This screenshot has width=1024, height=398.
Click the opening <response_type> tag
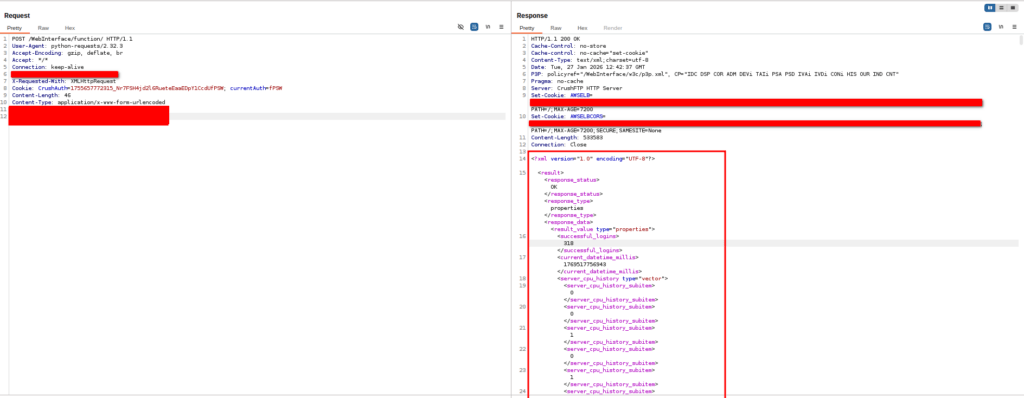click(x=570, y=201)
